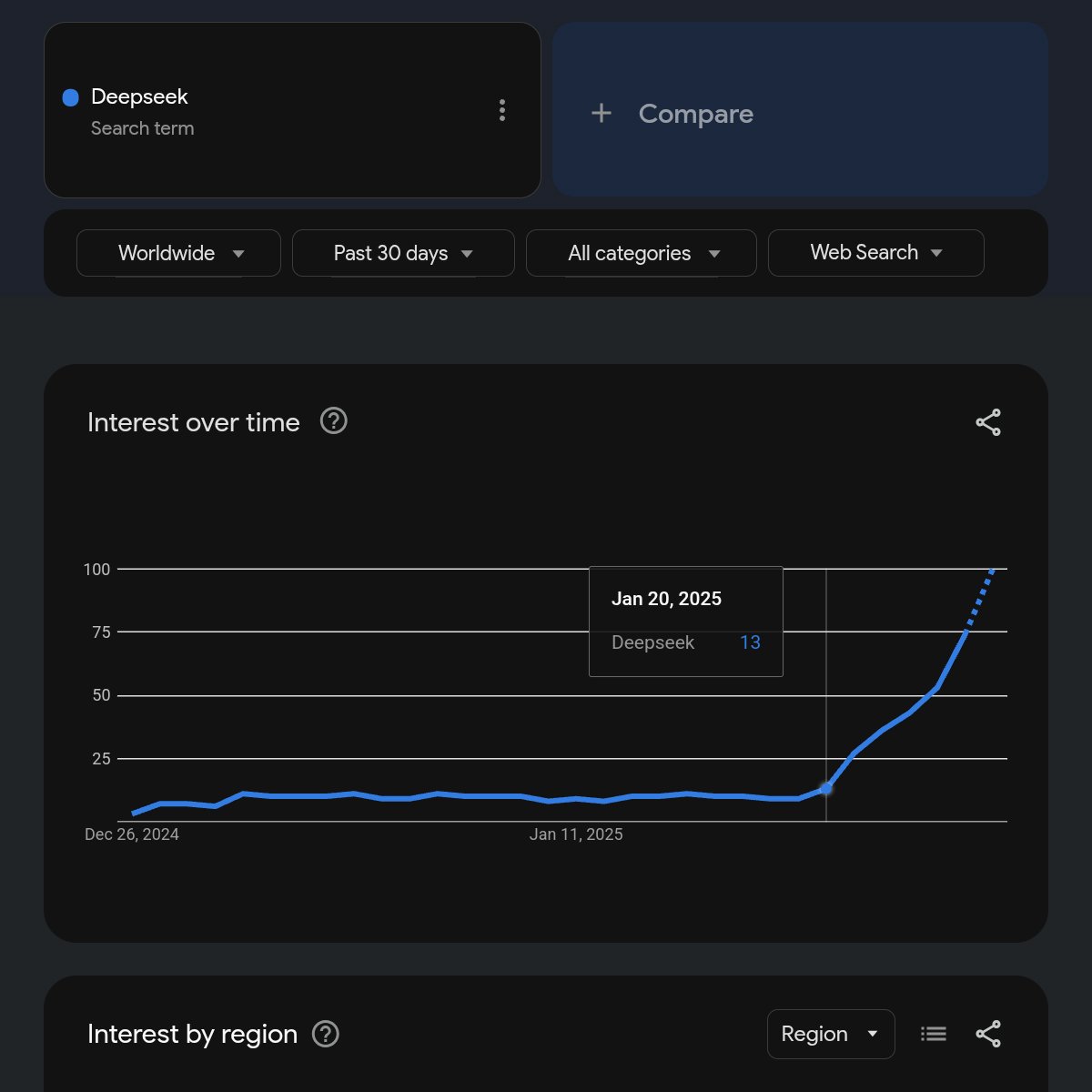
Task: Click the share icon for Interest by region
Action: point(987,1033)
